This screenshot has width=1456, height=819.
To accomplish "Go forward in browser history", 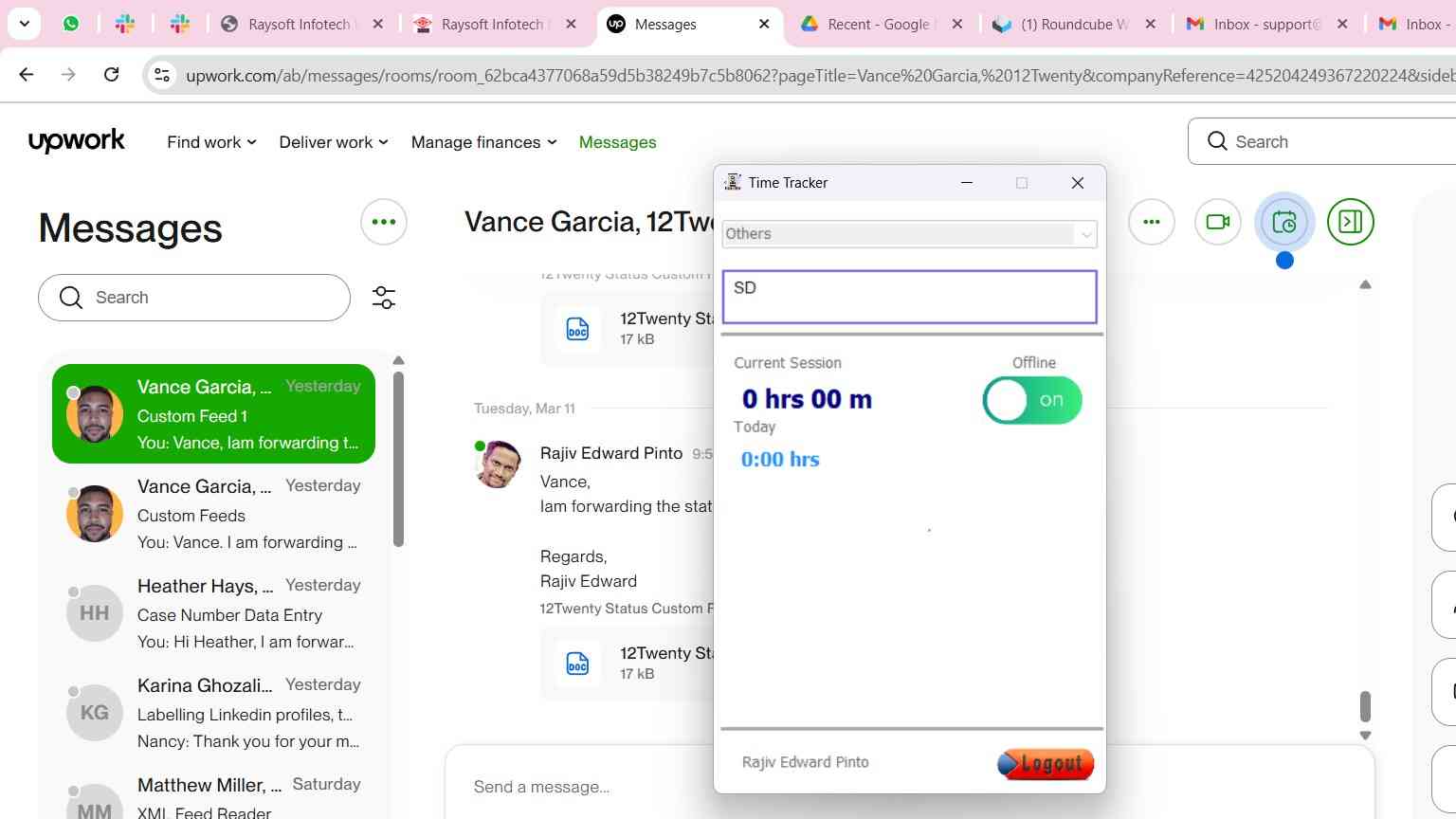I will 68,74.
